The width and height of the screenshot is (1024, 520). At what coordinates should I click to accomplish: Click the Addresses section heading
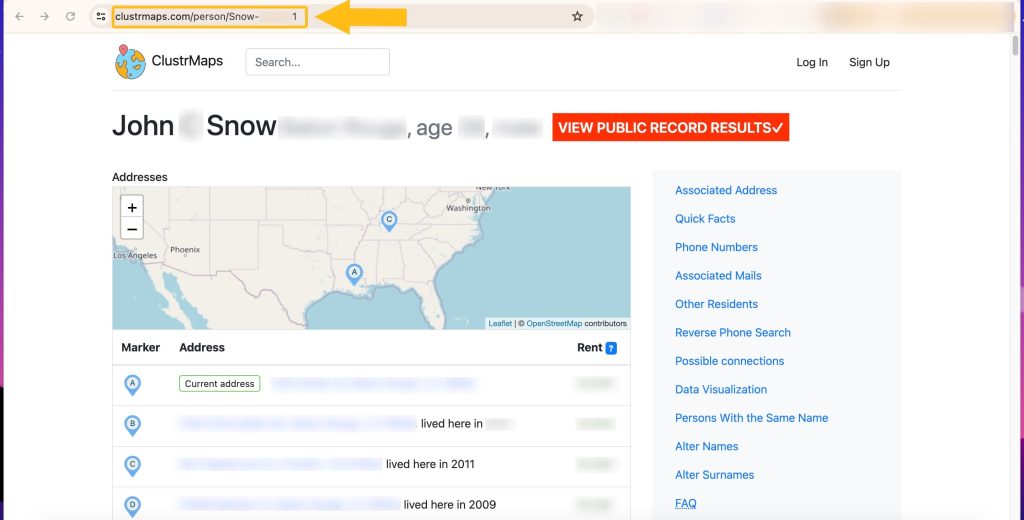point(140,177)
